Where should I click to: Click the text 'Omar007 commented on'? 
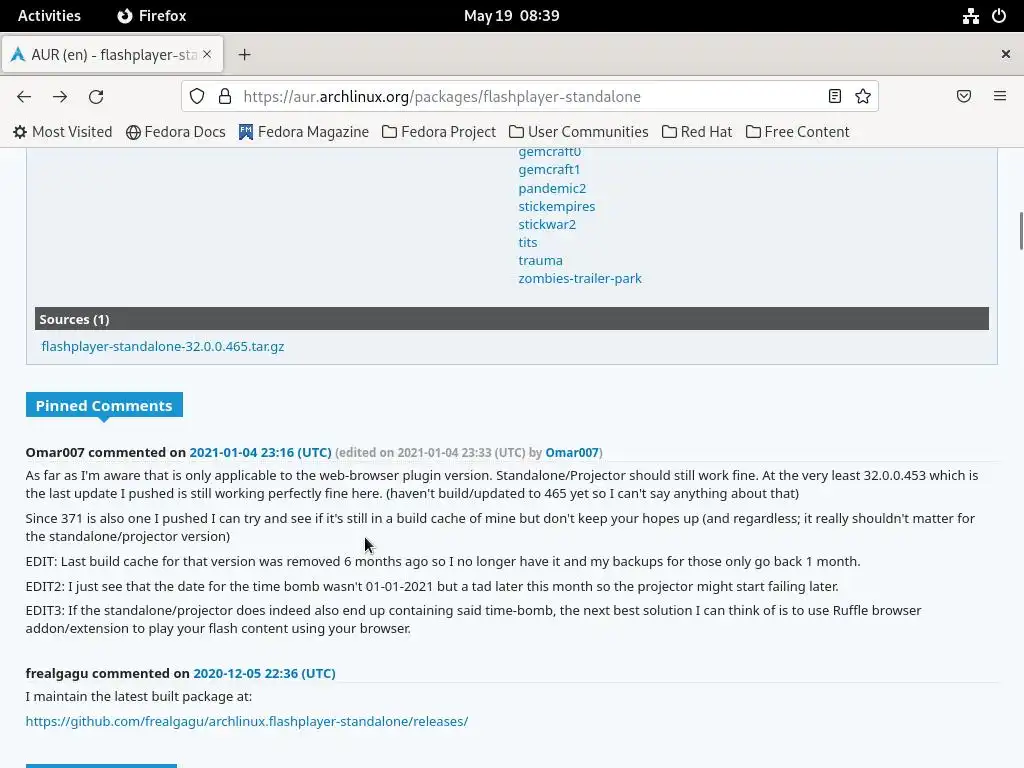pos(106,453)
